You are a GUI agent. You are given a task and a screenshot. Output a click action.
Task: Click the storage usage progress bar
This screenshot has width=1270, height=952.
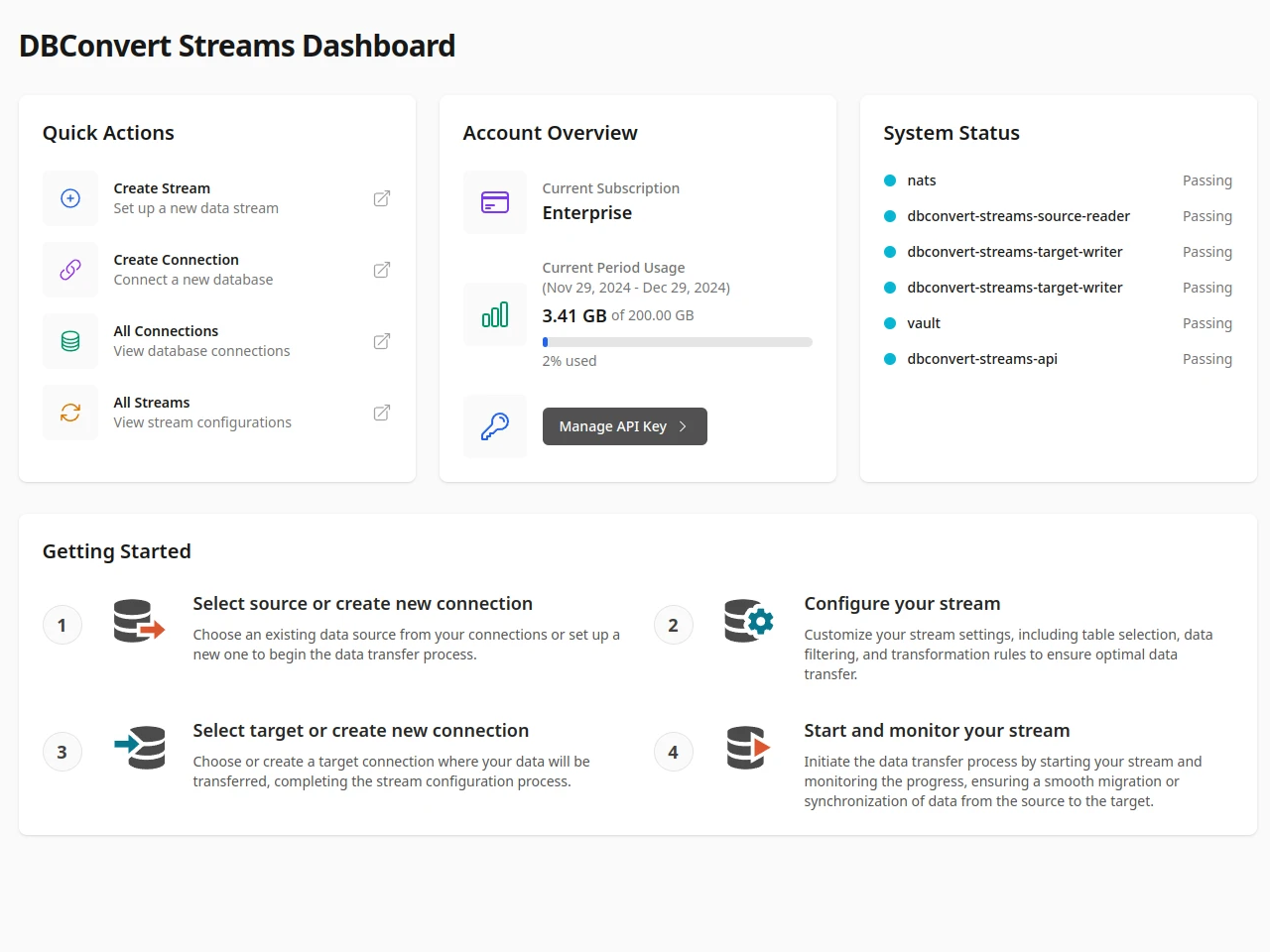point(678,341)
